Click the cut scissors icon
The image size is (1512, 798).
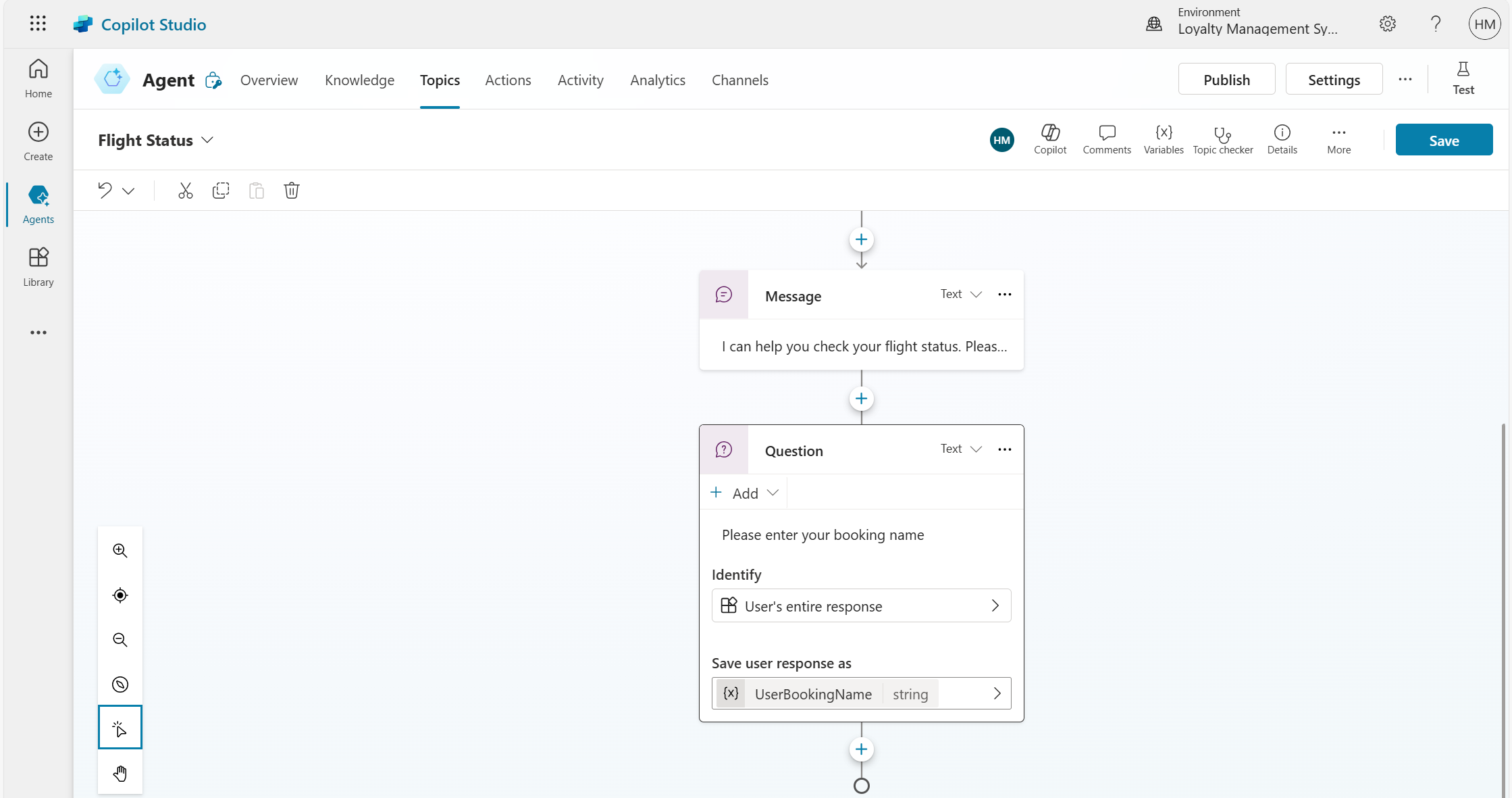point(185,191)
